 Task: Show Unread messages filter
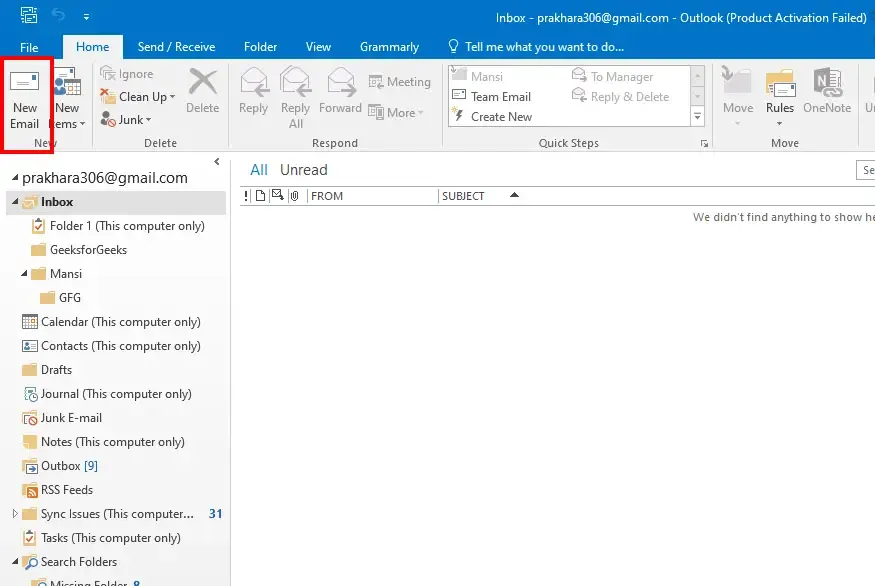tap(304, 170)
